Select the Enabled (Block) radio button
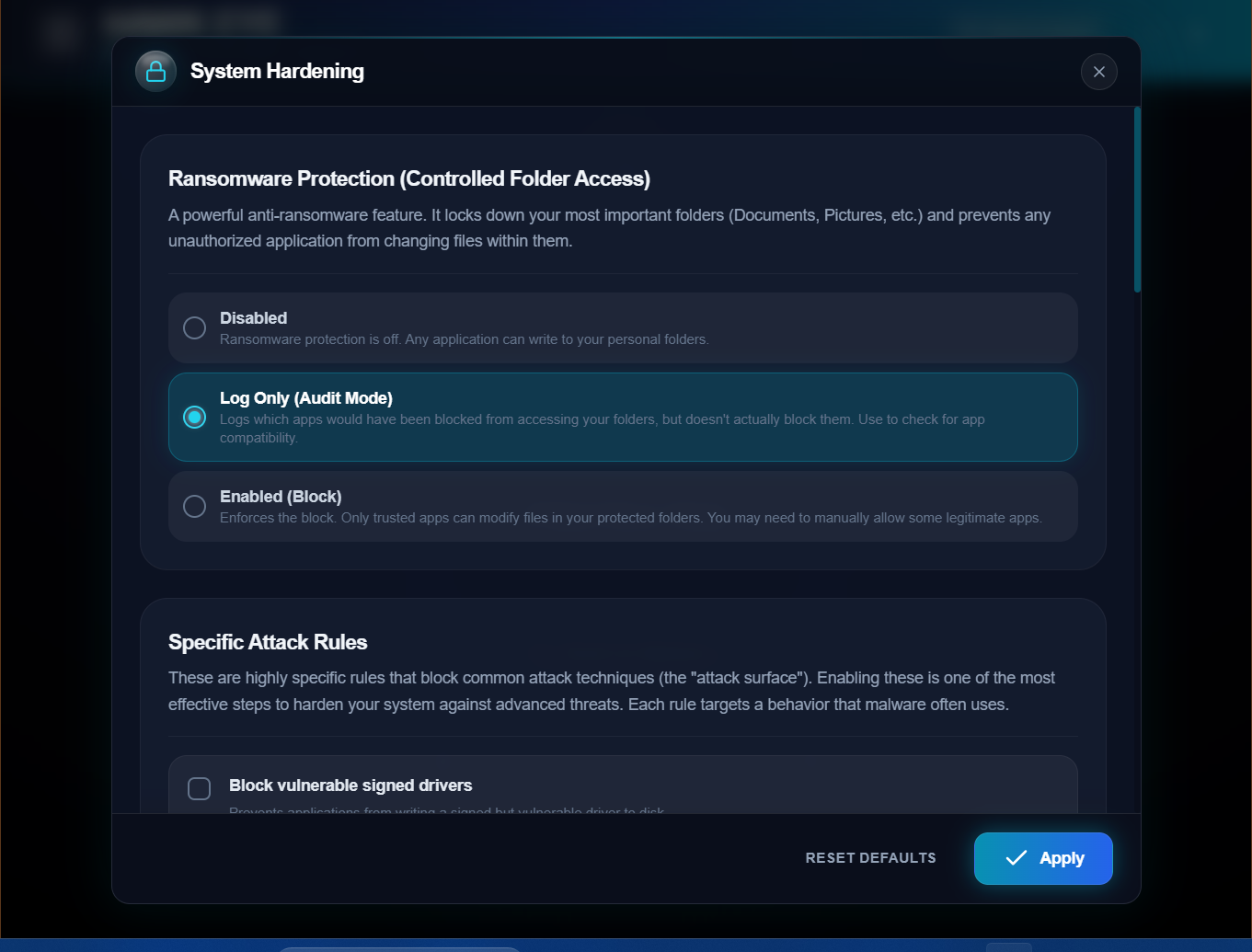The image size is (1252, 952). pyautogui.click(x=194, y=506)
